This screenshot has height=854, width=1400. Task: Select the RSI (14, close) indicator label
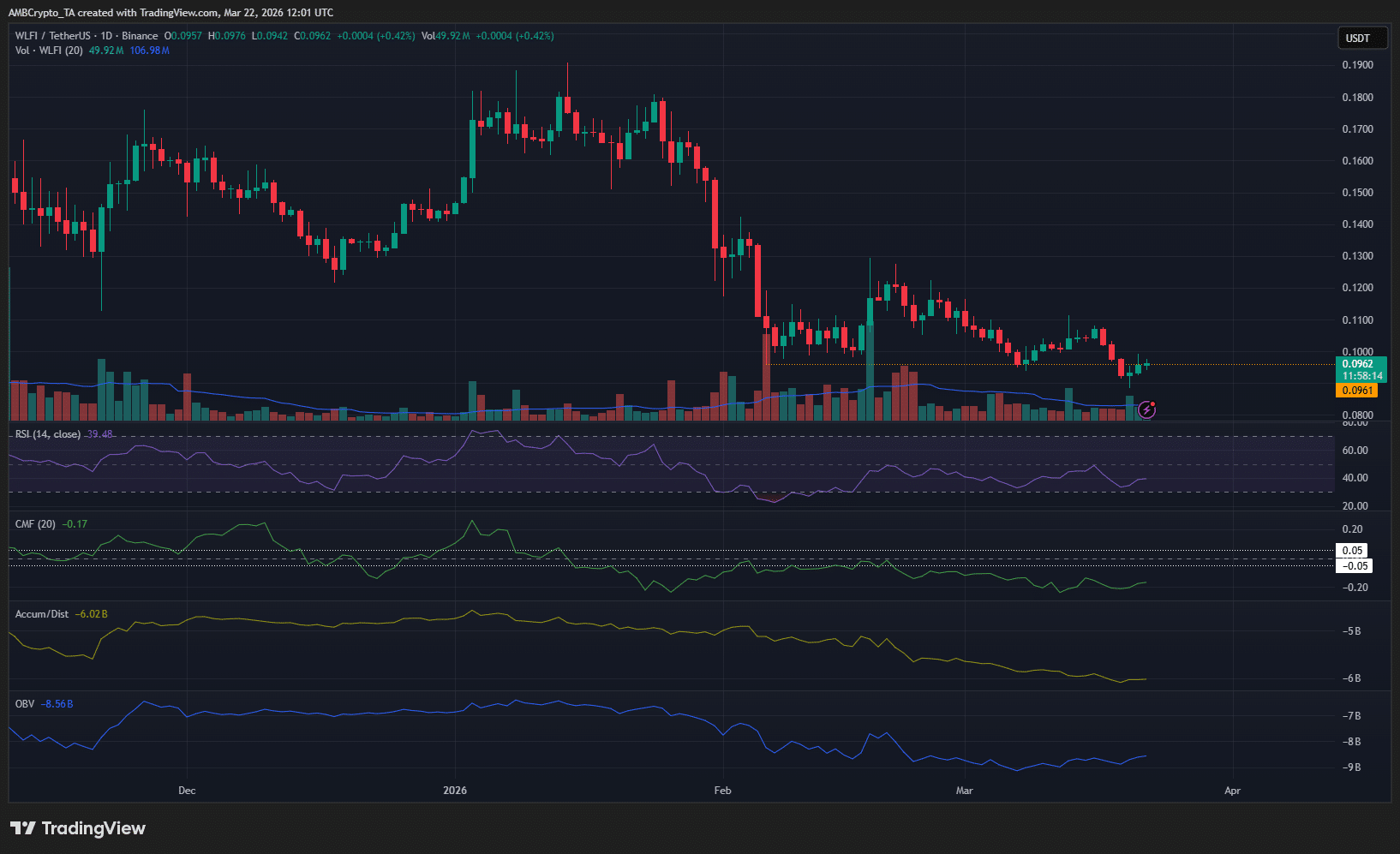(x=47, y=434)
